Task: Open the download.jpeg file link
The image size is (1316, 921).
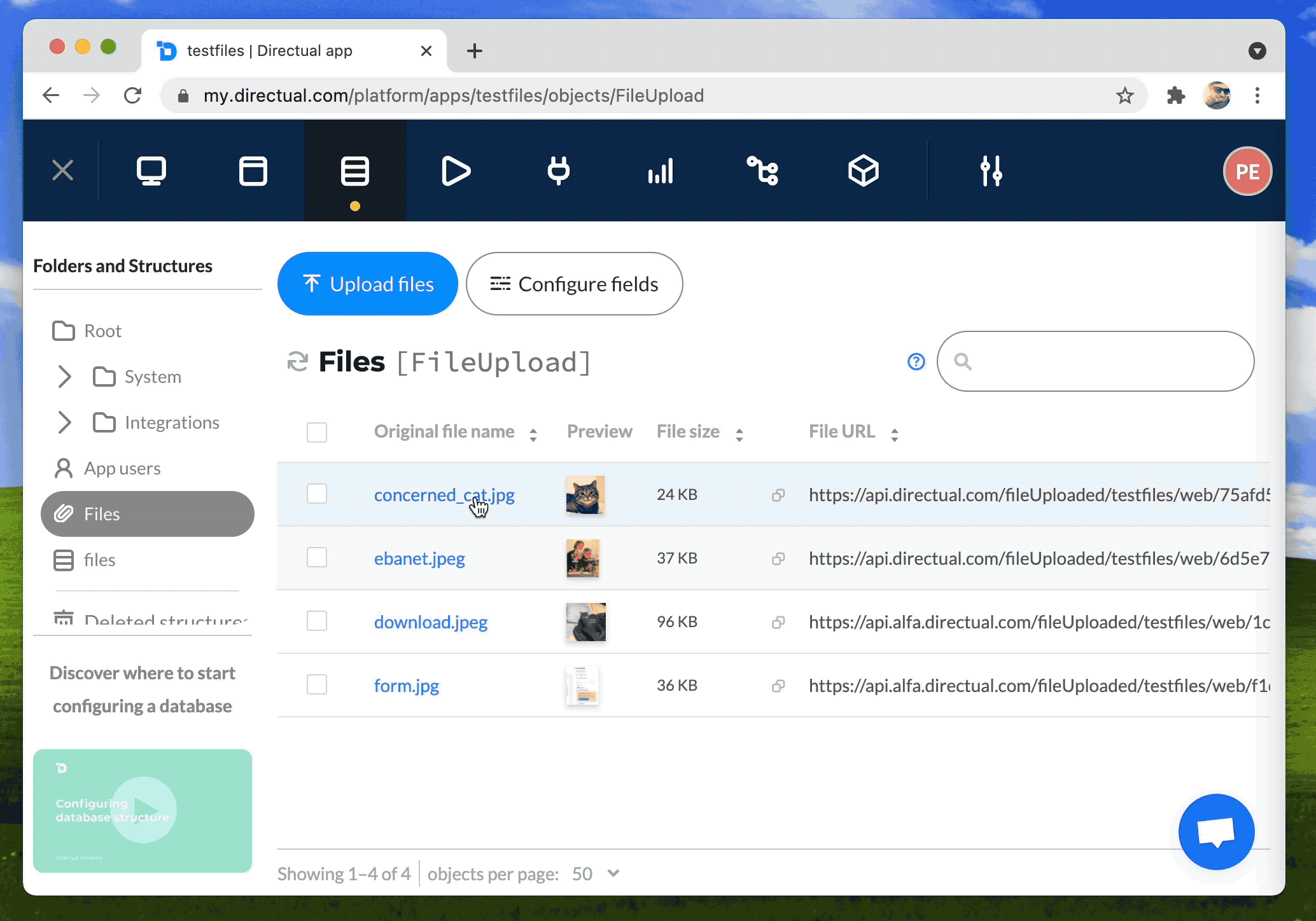Action: [430, 622]
